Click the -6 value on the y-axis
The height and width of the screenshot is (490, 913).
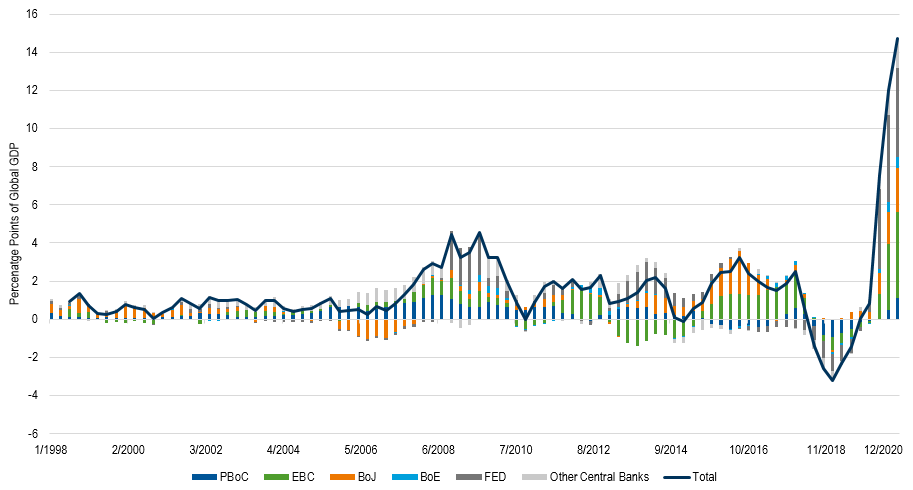(33, 434)
